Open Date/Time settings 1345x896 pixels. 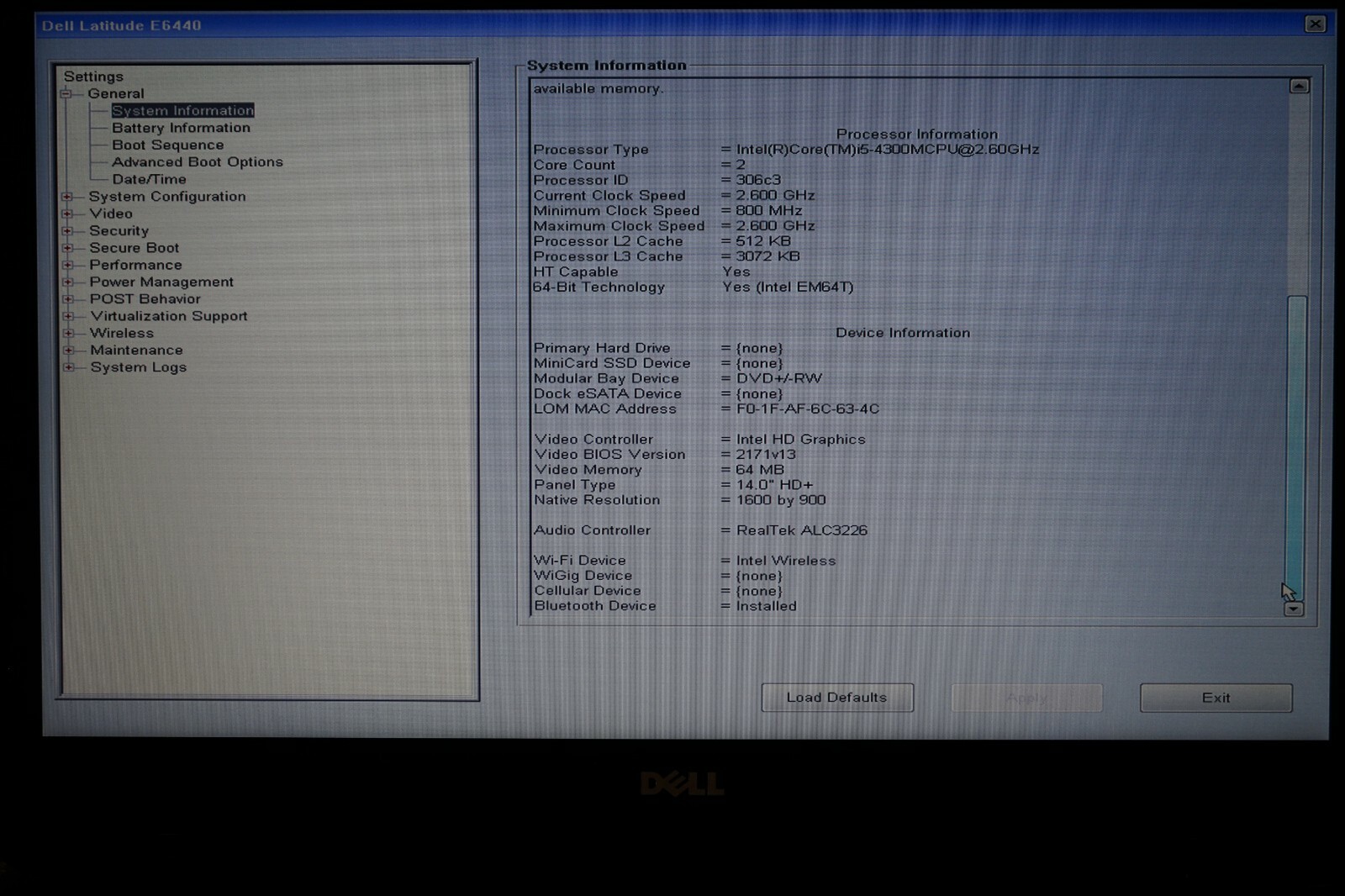click(x=149, y=179)
